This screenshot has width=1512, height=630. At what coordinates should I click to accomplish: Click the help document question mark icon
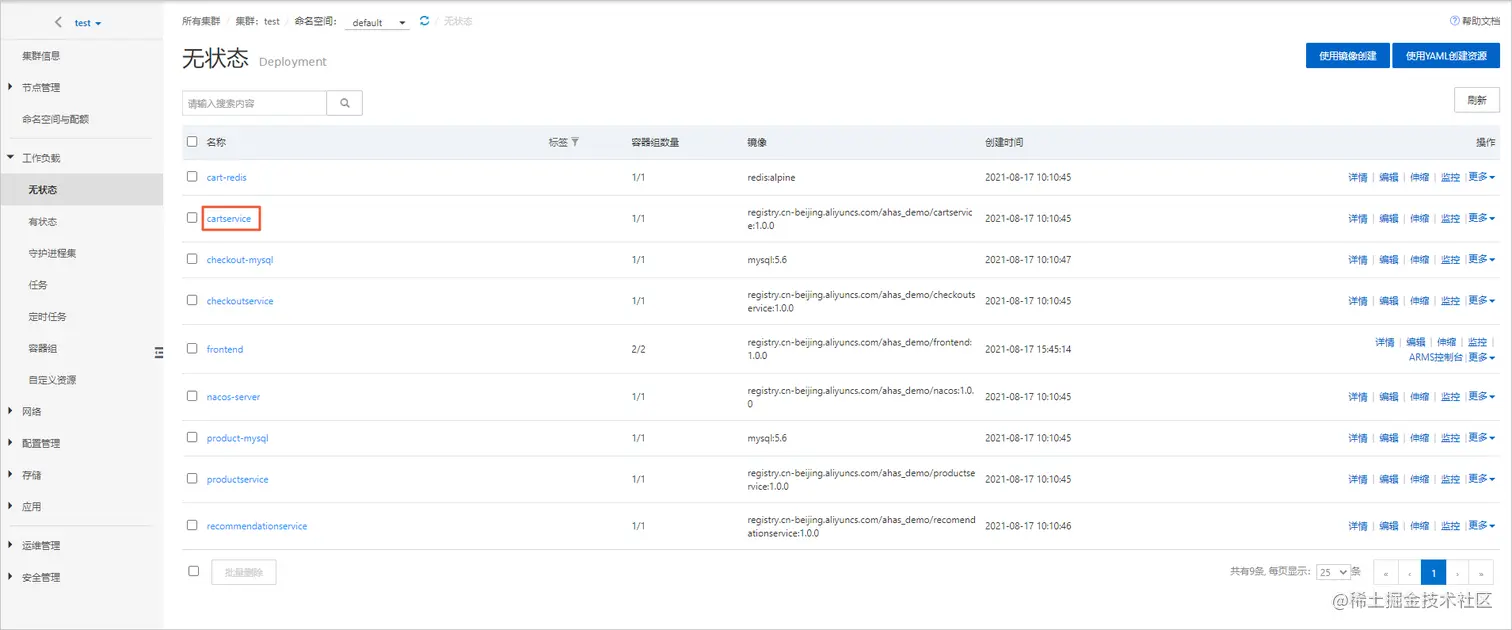[x=1455, y=21]
